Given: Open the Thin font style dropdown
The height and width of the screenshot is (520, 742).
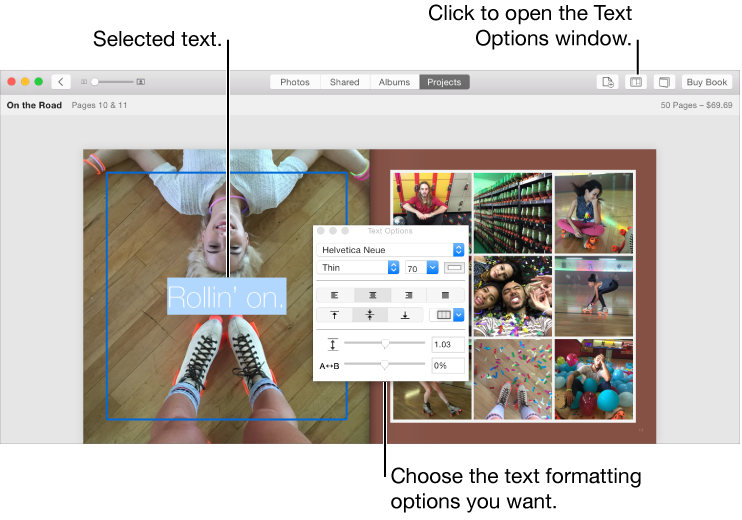Looking at the screenshot, I should coord(359,268).
